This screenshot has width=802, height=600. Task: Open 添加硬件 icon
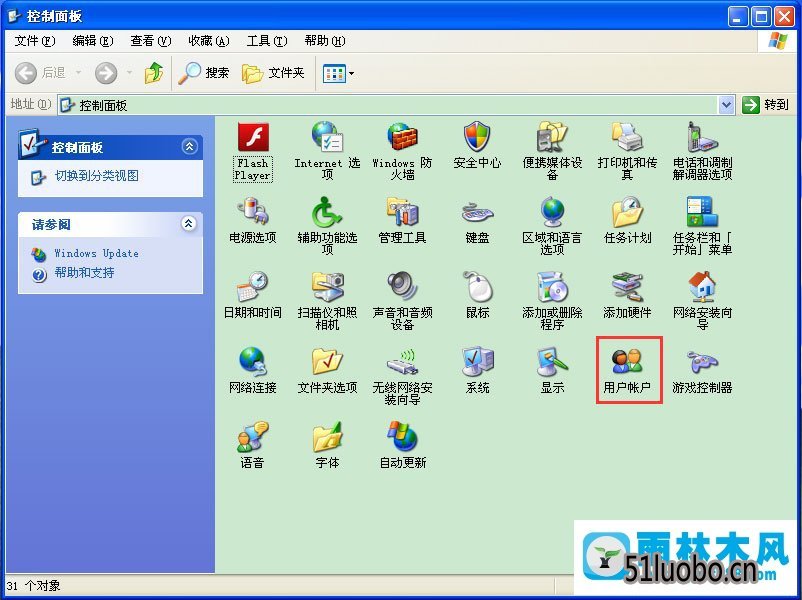pyautogui.click(x=627, y=296)
